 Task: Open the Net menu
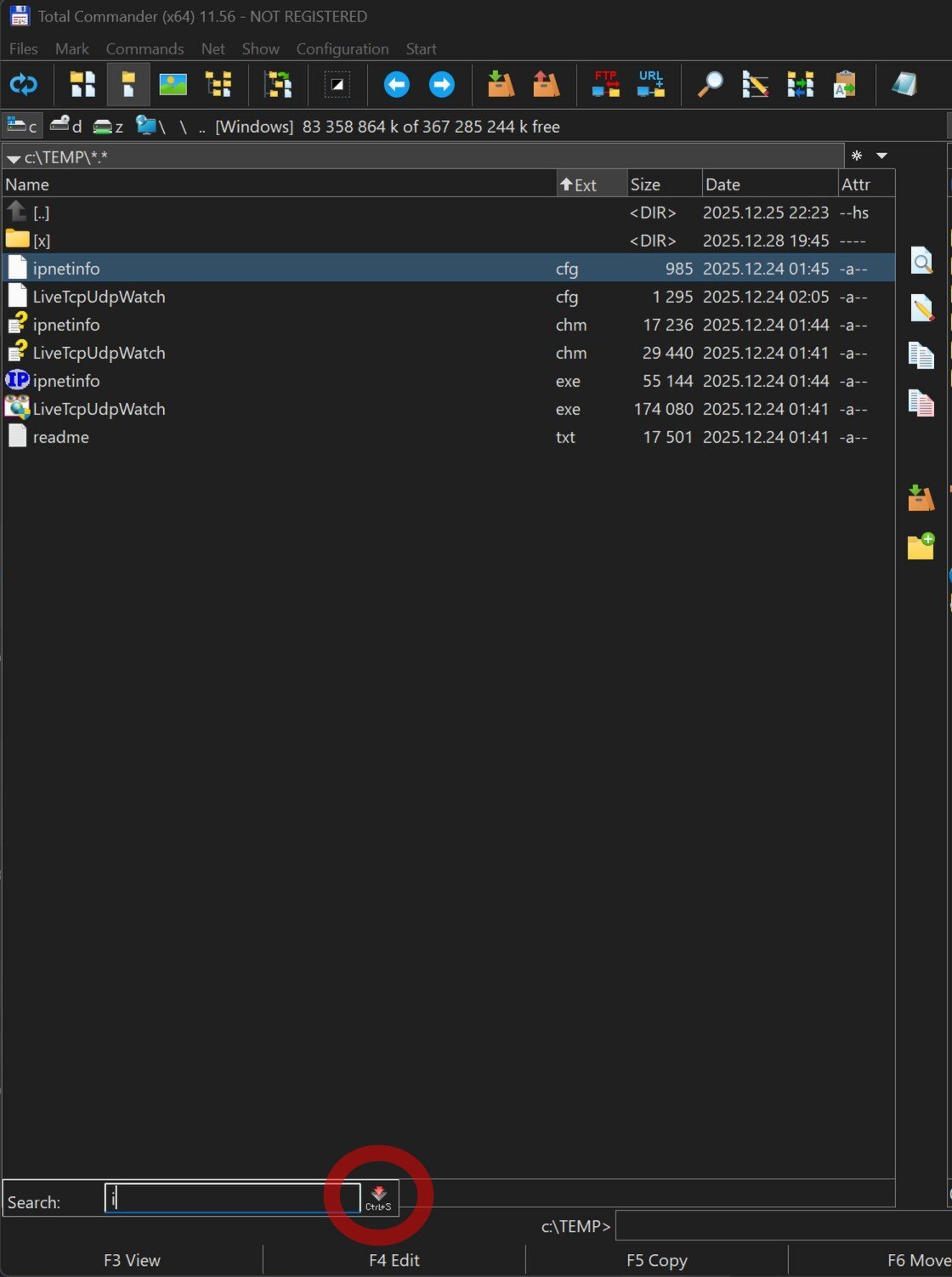[213, 48]
